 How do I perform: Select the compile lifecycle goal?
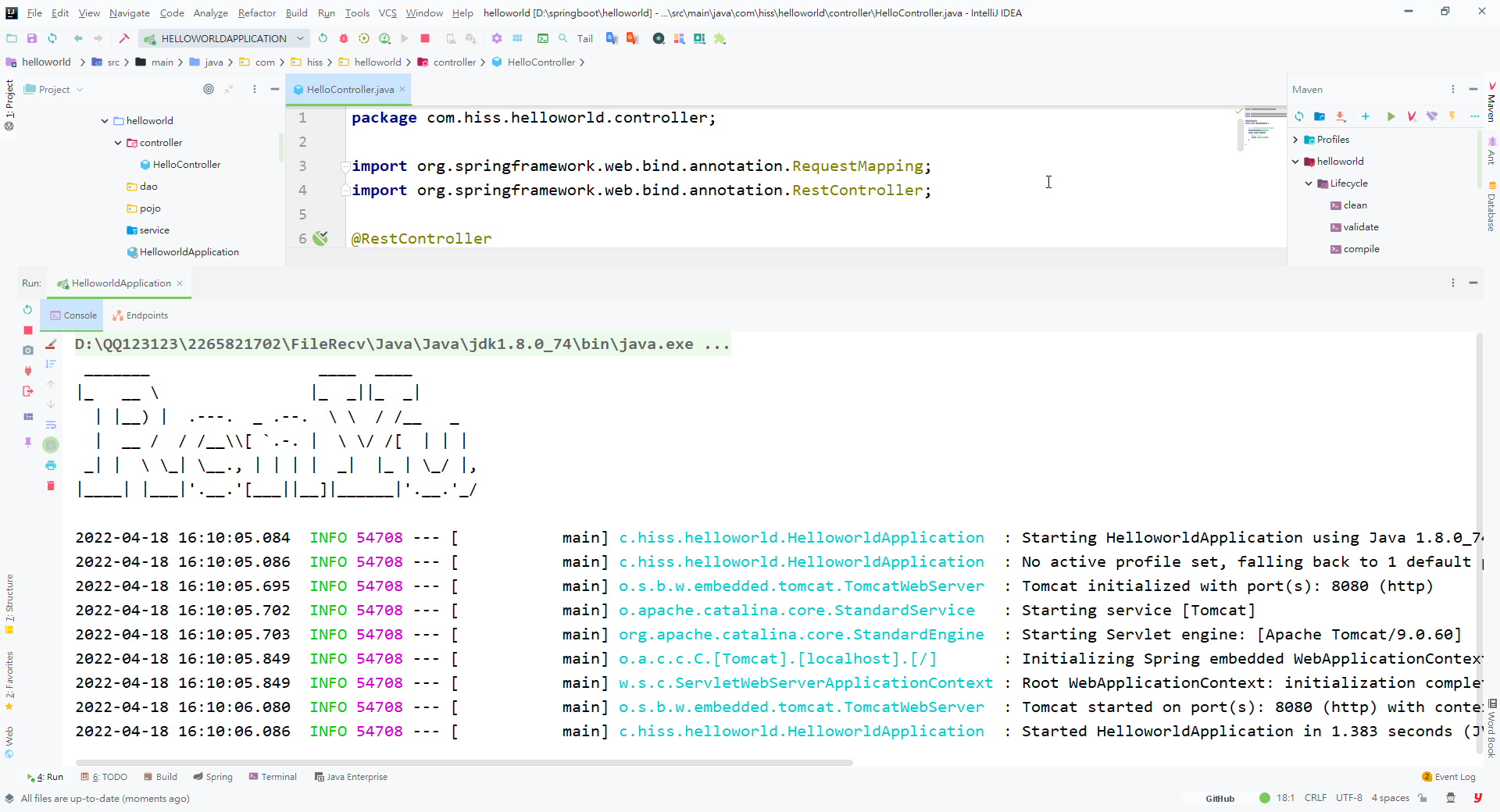(1355, 249)
